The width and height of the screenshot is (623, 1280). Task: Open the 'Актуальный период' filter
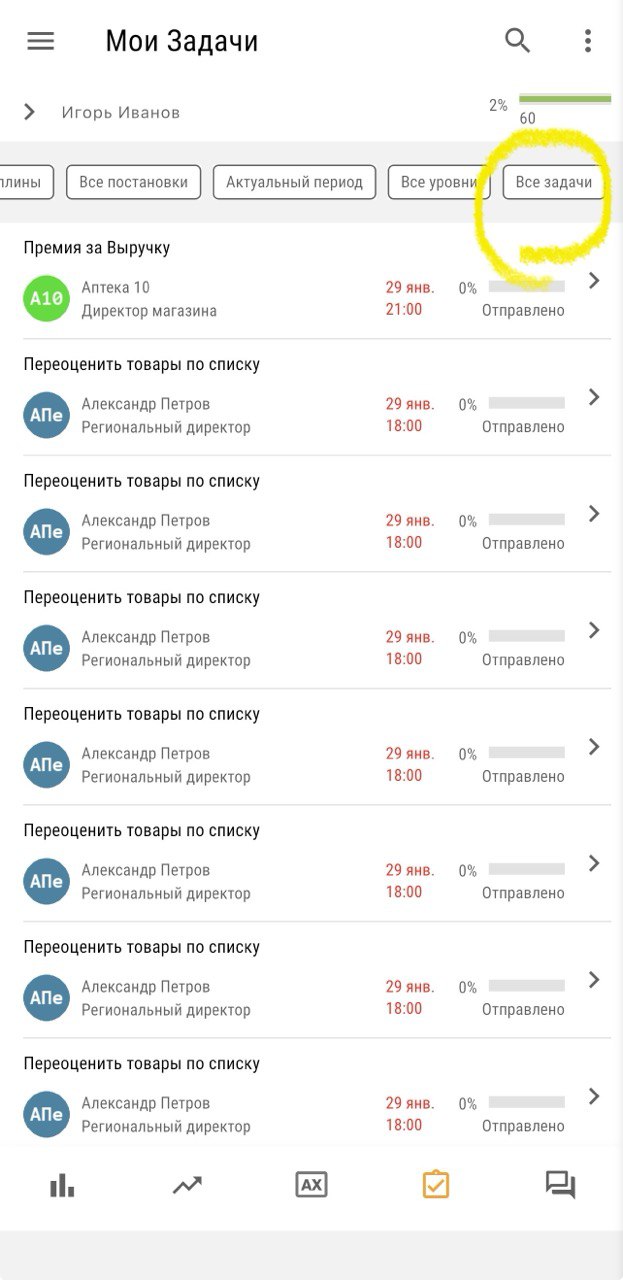(x=294, y=182)
